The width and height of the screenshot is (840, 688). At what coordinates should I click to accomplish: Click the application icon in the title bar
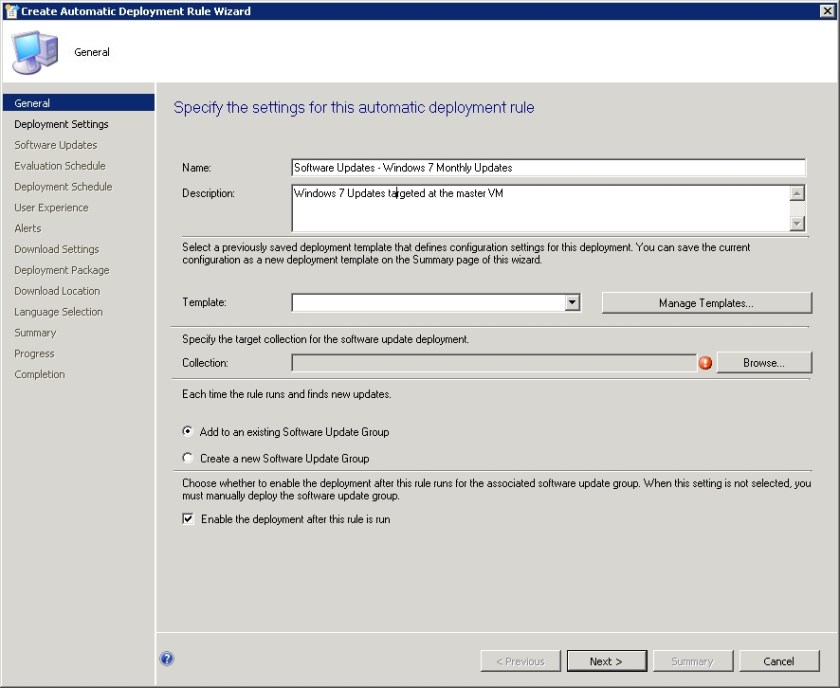click(12, 11)
